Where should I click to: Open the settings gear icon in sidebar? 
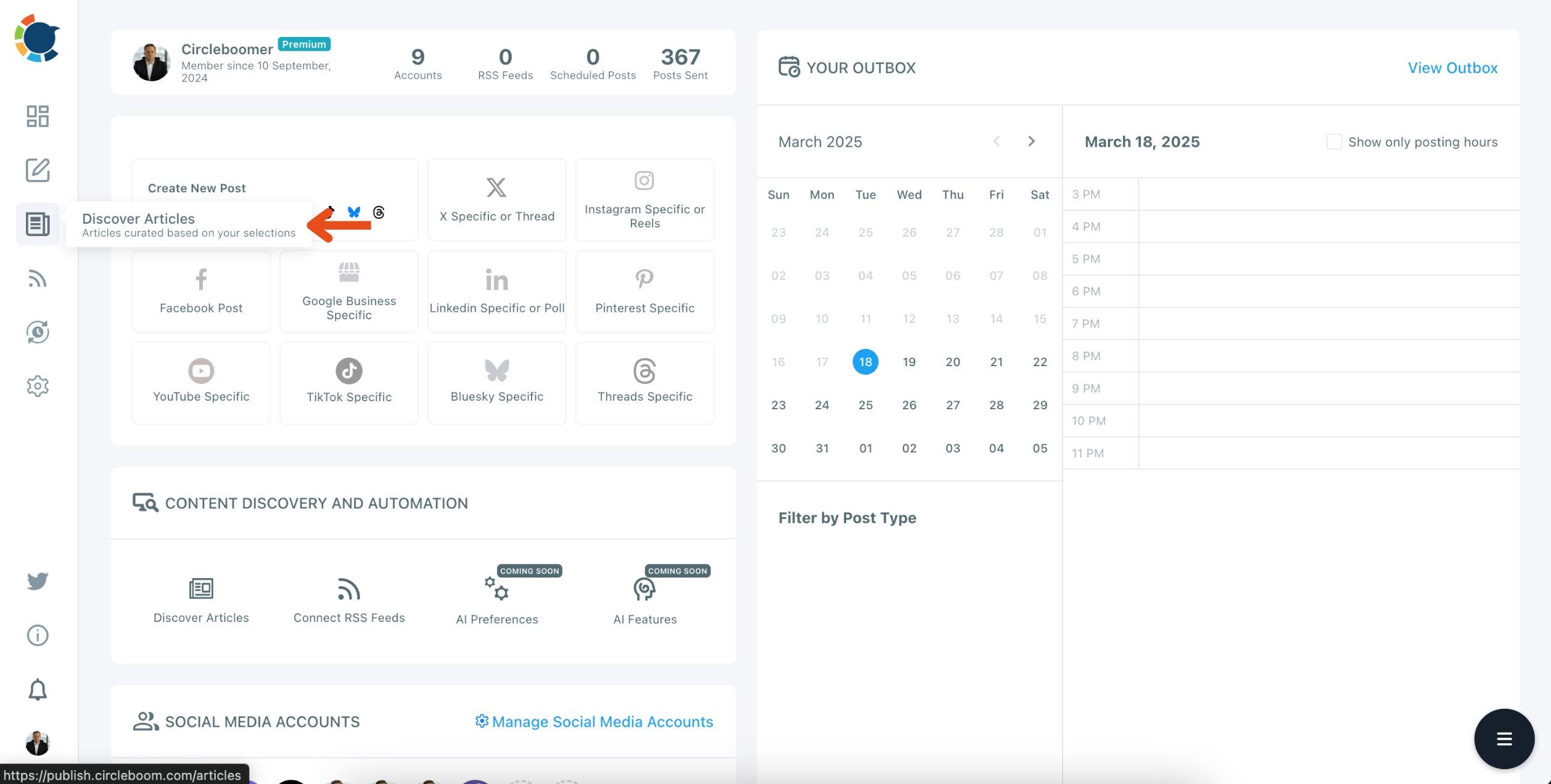click(38, 386)
